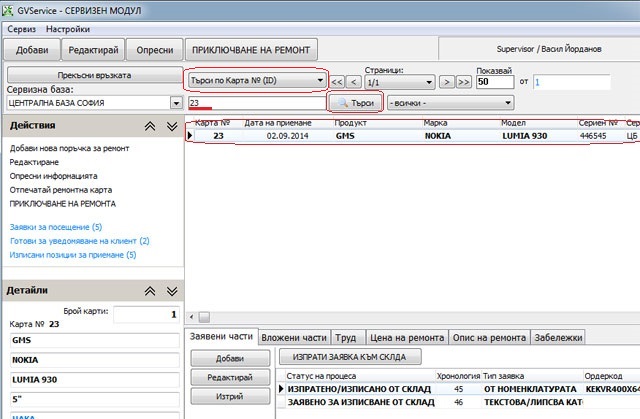Viewport: 640px width, 419px height.
Task: Click the Статус на процеса column header
Action: pyautogui.click(x=321, y=376)
